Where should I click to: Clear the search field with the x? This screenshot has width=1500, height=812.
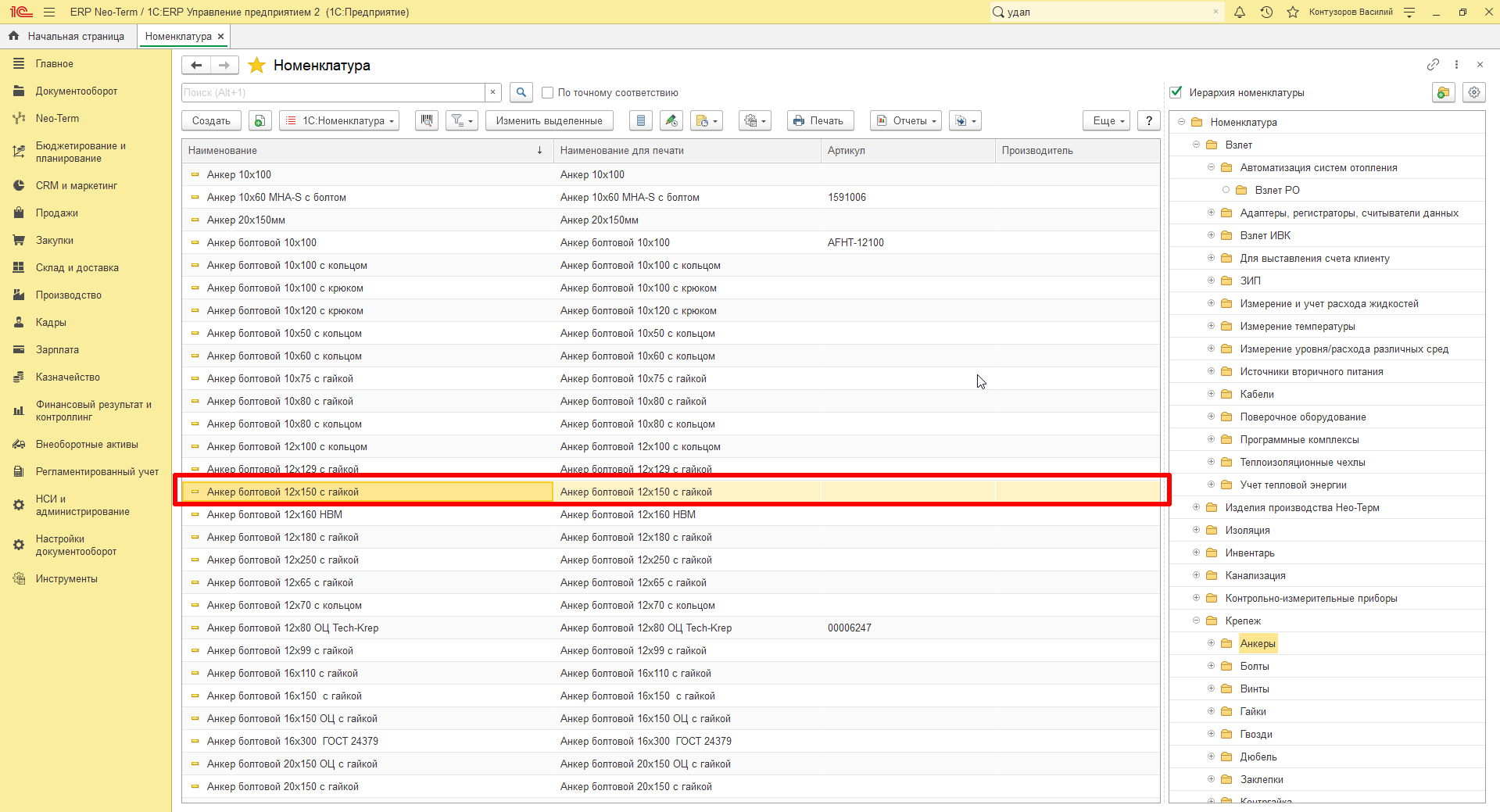(x=492, y=92)
